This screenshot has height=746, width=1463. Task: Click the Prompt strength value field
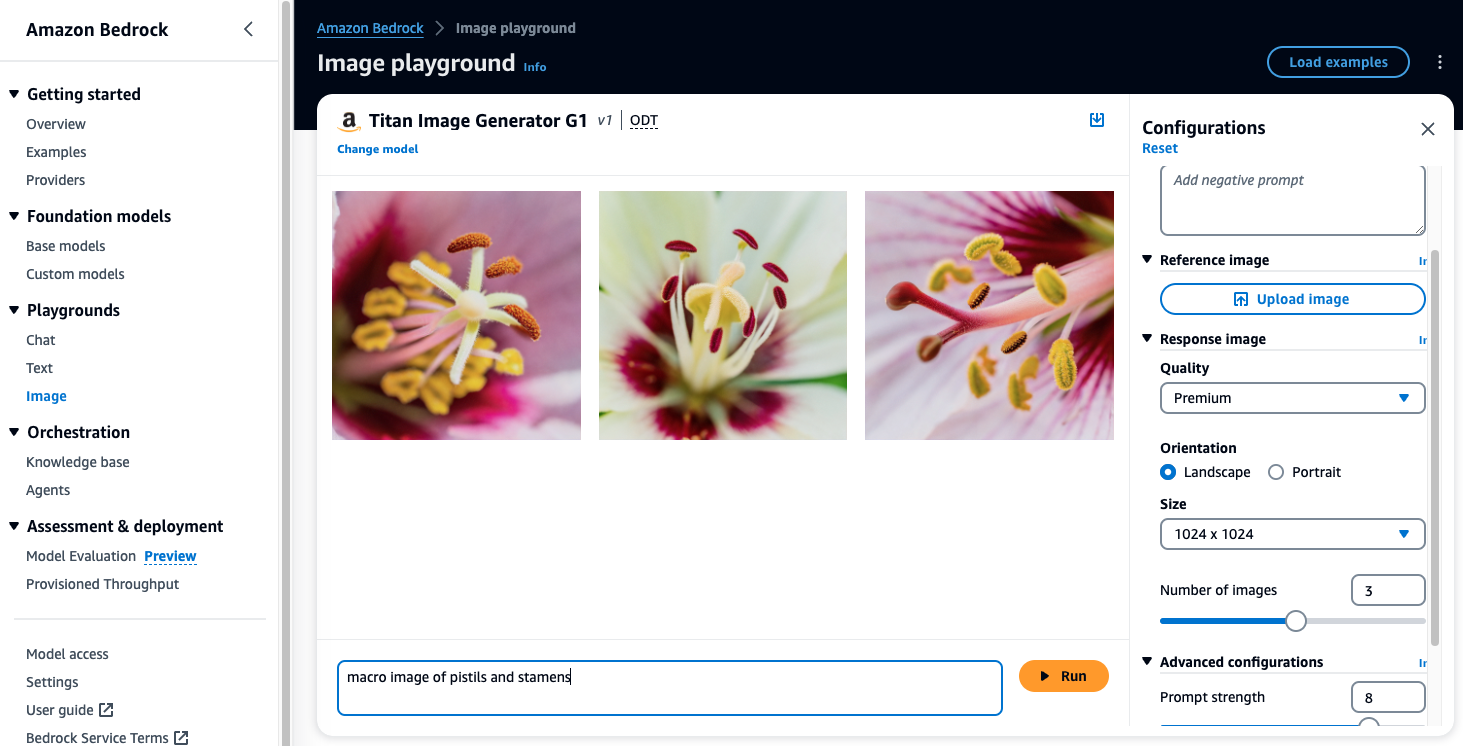point(1388,697)
